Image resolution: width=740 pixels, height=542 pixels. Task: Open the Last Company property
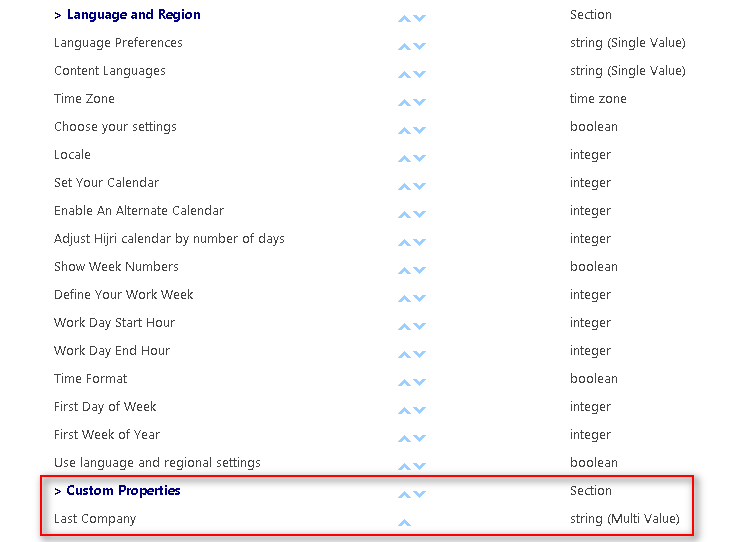[x=95, y=519]
